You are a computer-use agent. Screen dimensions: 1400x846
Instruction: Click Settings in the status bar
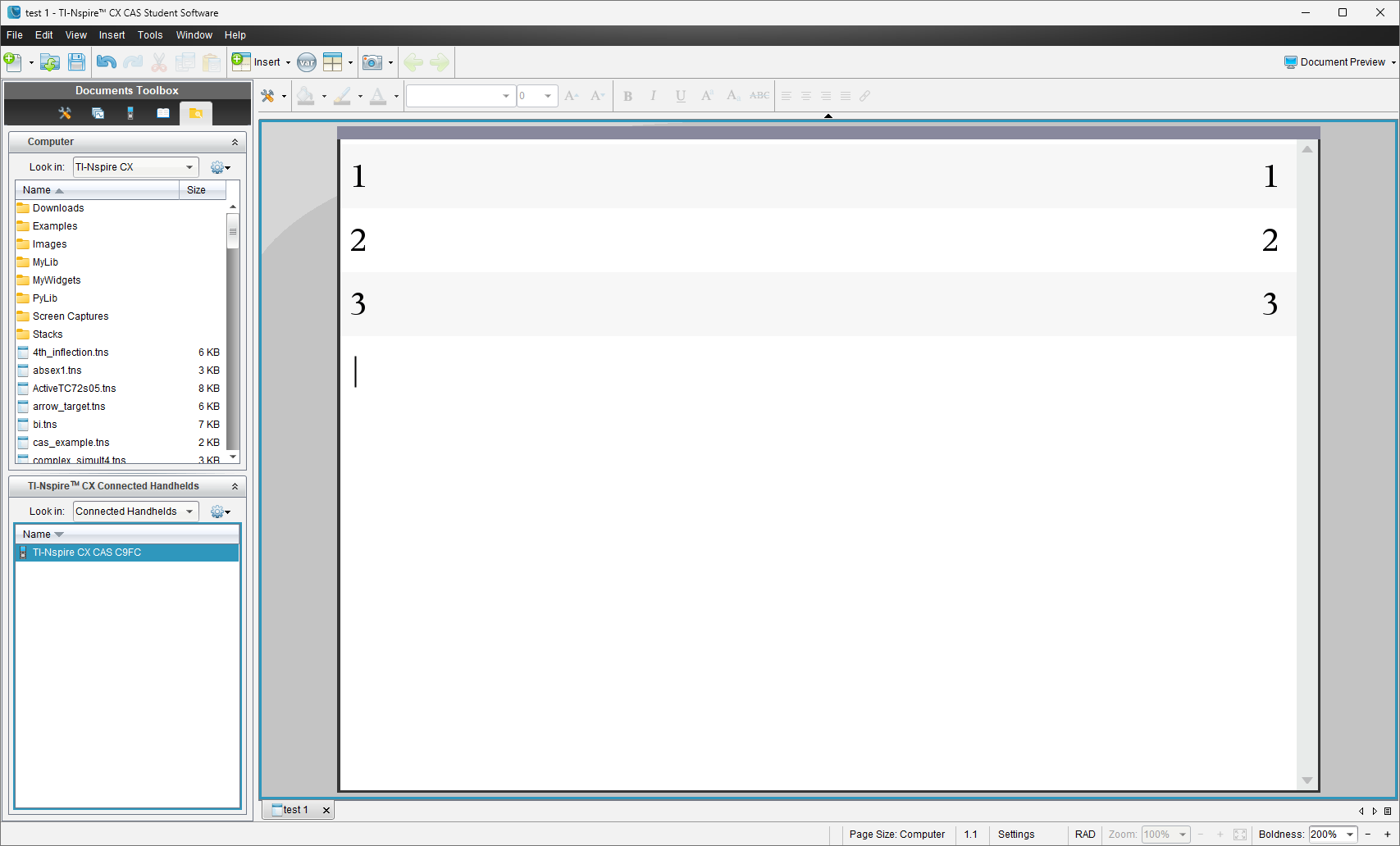tap(1016, 835)
